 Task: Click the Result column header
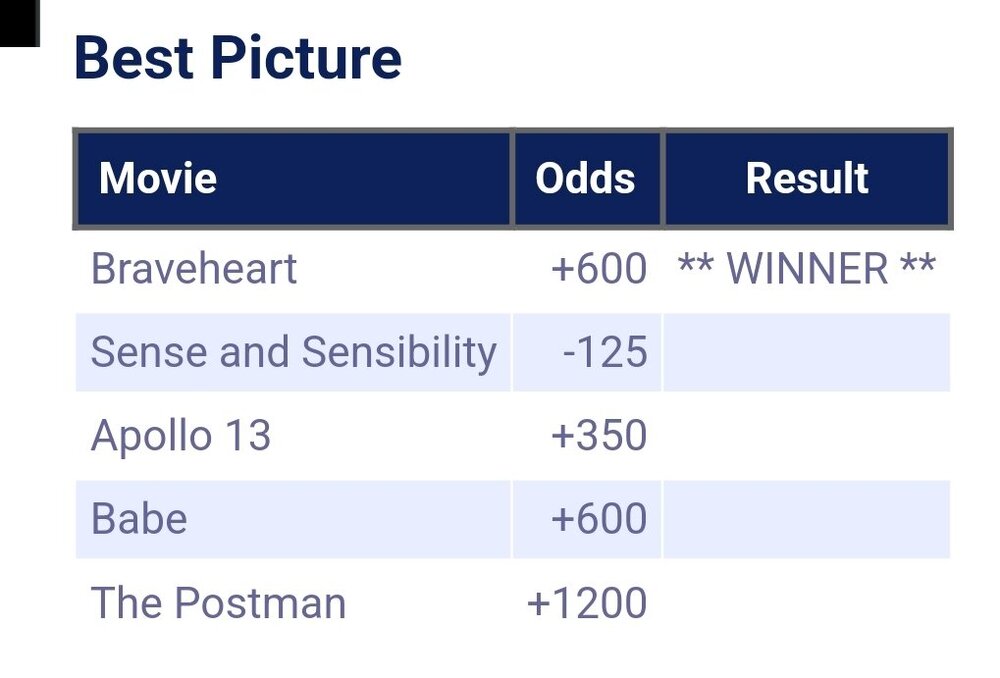pyautogui.click(x=807, y=179)
